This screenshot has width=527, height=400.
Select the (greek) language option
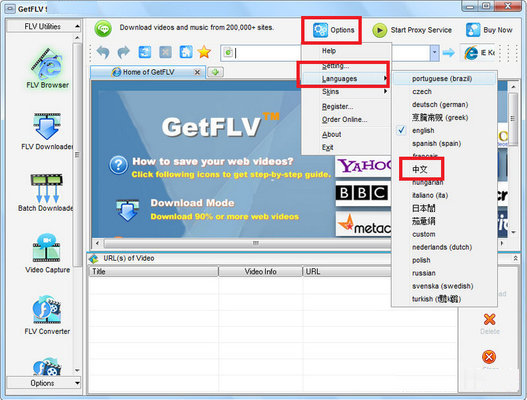coord(444,118)
